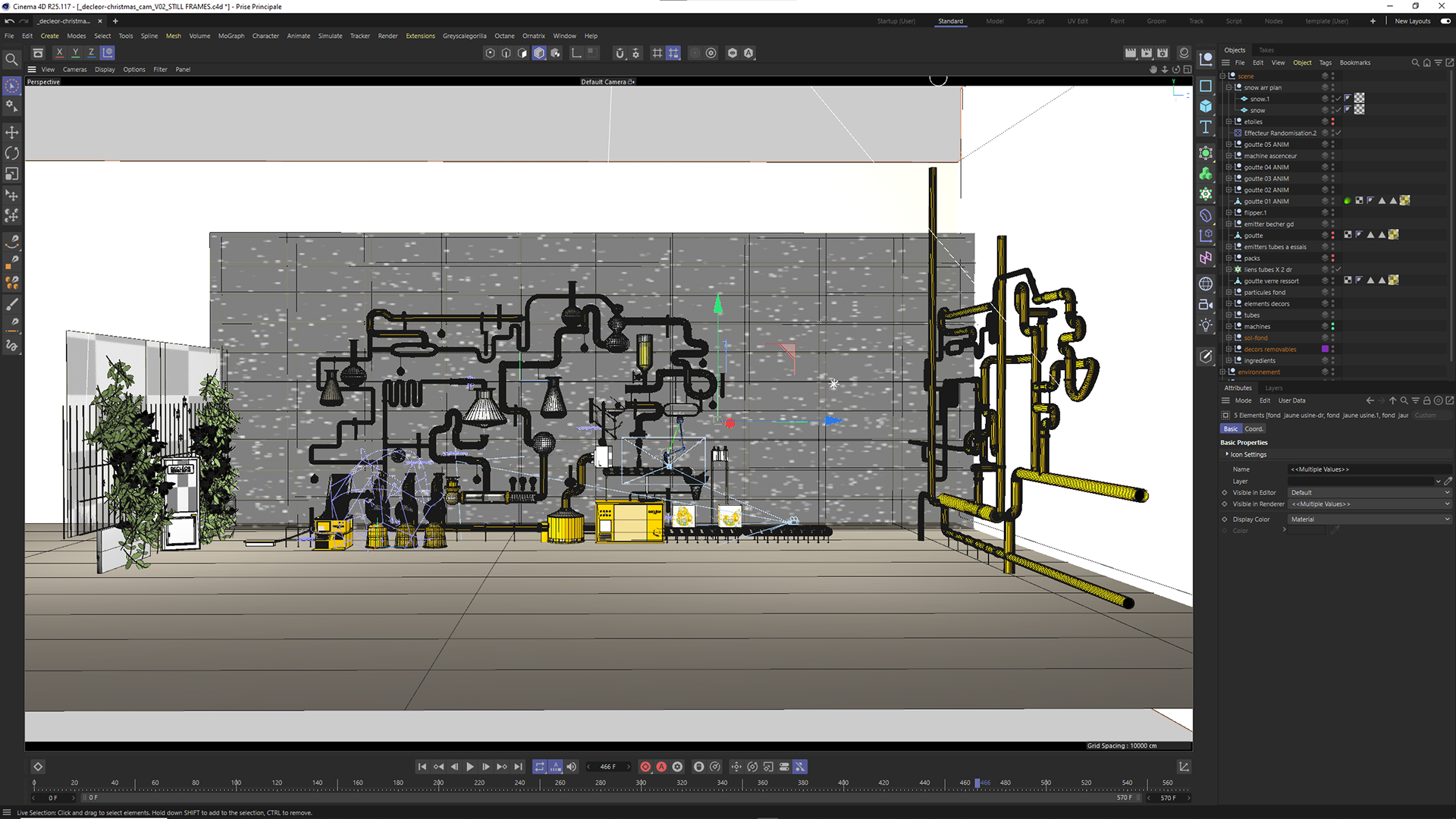Image resolution: width=1456 pixels, height=819 pixels.
Task: Collapse the snow arr plan group
Action: coord(1228,88)
